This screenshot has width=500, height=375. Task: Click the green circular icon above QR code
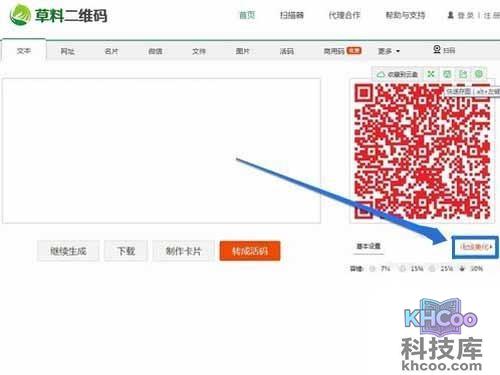point(479,74)
